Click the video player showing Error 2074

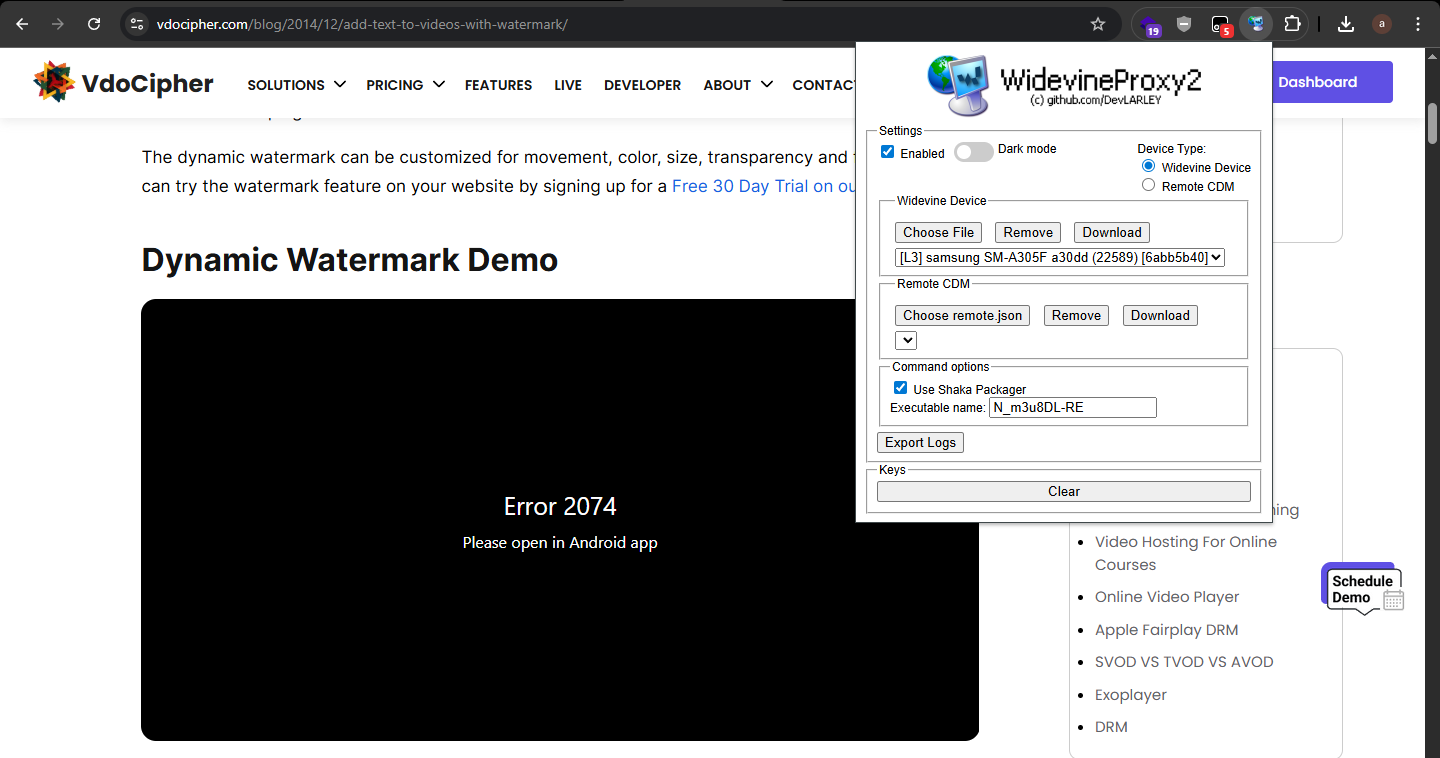(560, 520)
